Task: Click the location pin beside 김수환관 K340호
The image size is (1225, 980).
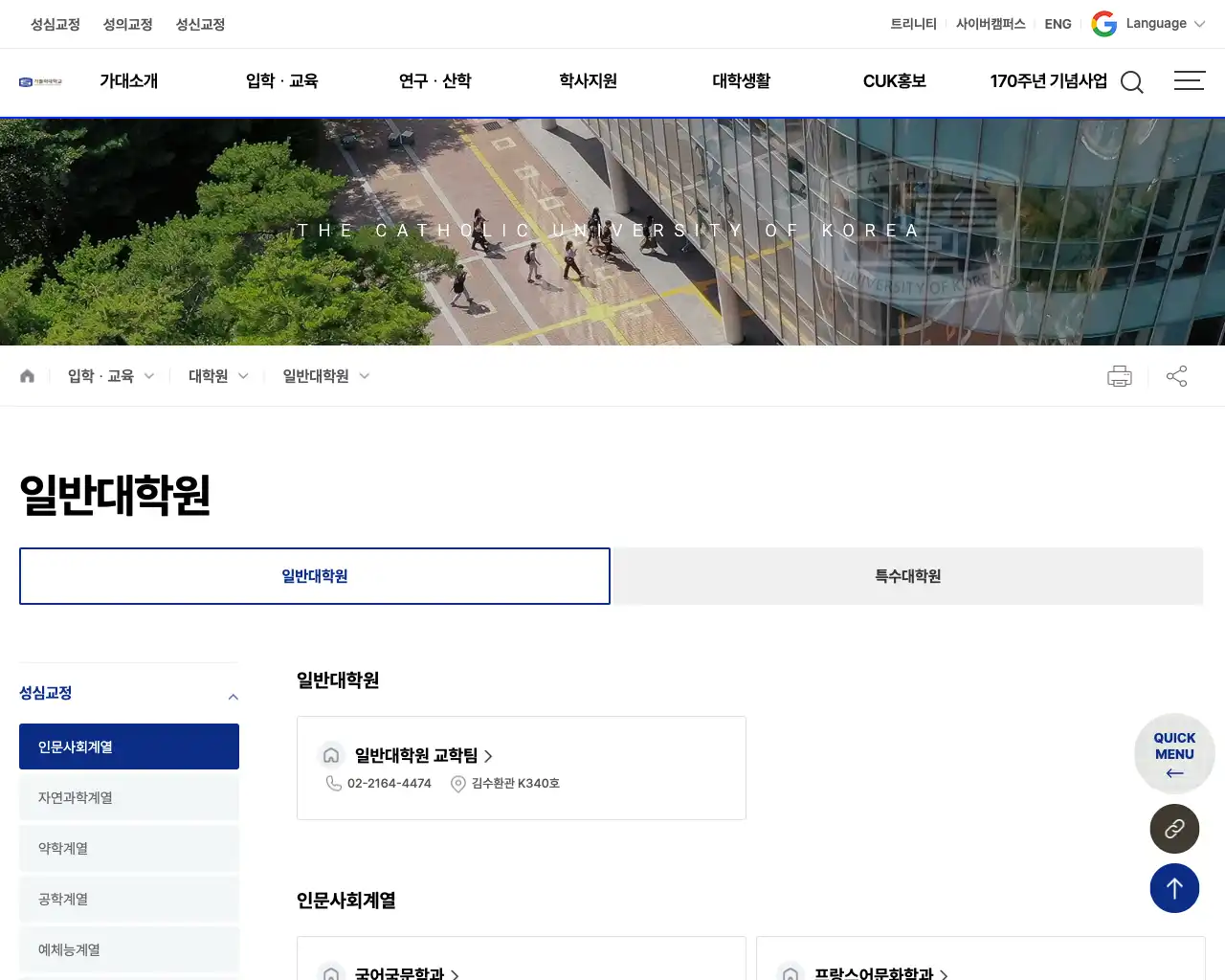Action: pyautogui.click(x=458, y=784)
